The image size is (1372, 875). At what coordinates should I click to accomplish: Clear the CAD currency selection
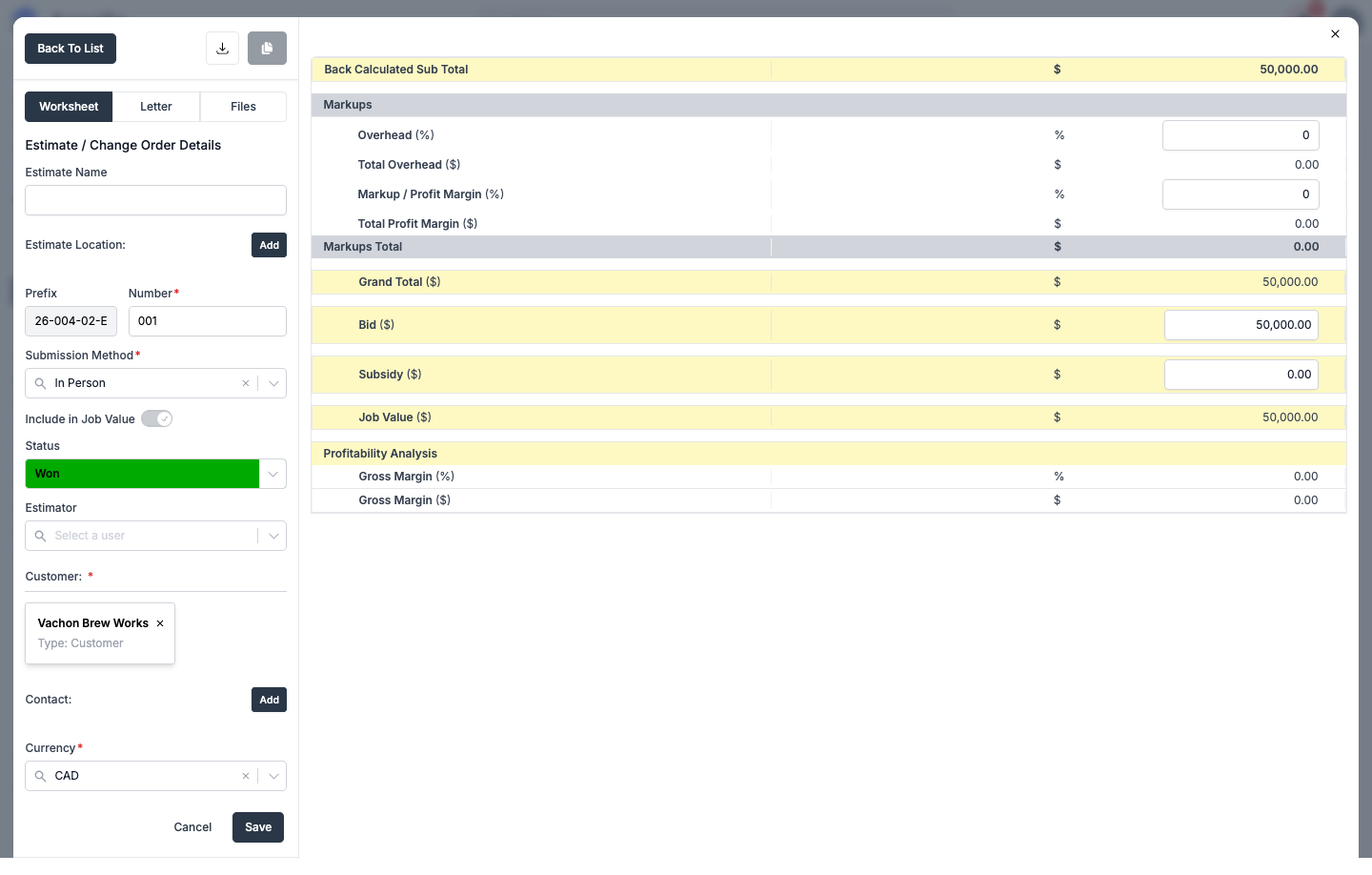pyautogui.click(x=246, y=776)
